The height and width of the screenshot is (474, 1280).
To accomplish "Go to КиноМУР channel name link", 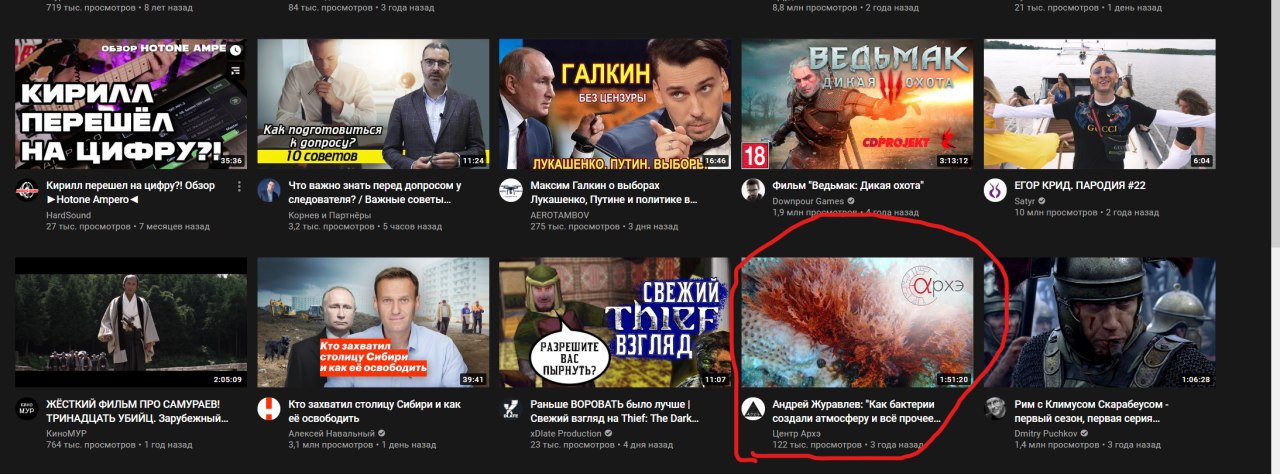I will (x=66, y=432).
